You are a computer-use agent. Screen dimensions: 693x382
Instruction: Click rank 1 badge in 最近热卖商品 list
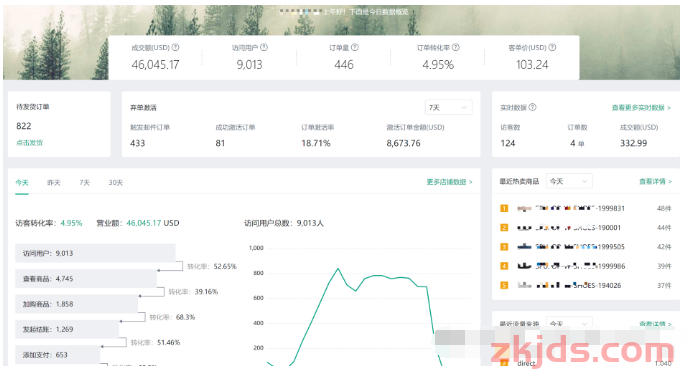(504, 208)
